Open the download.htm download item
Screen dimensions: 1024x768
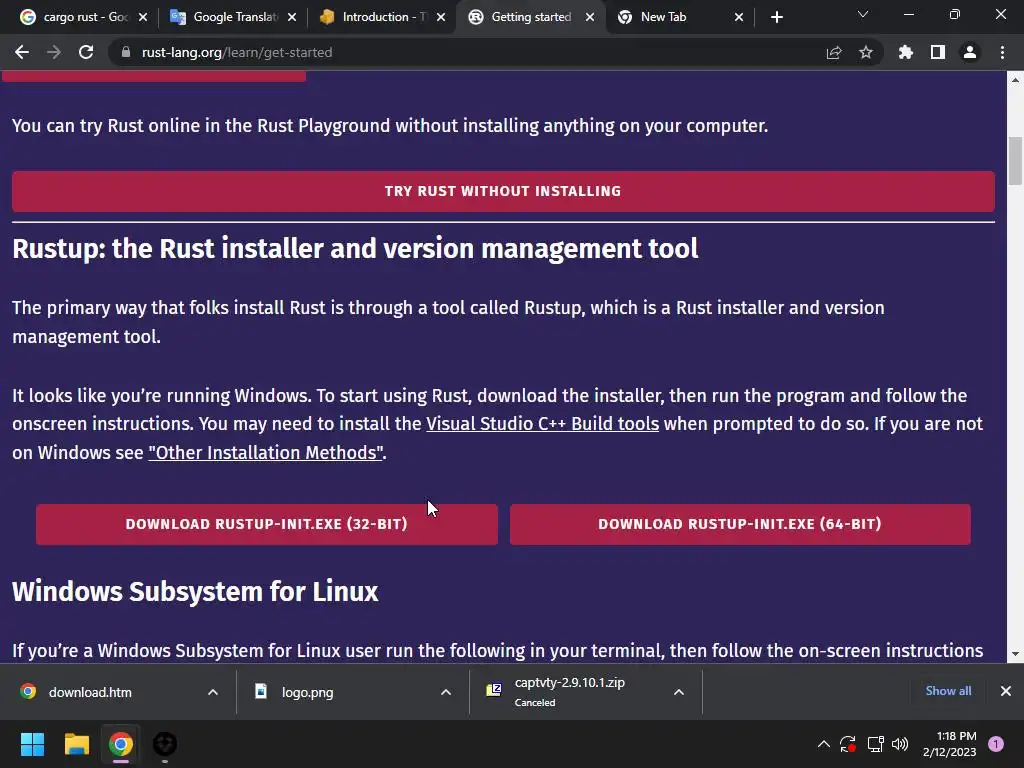(x=90, y=692)
